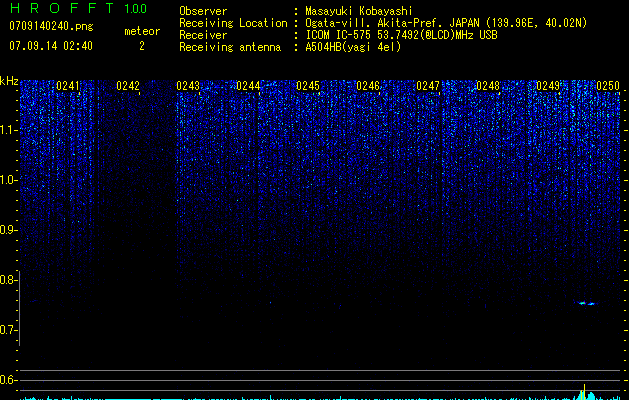The width and height of the screenshot is (629, 400).
Task: Click the 0248 time marker
Action: click(x=488, y=86)
